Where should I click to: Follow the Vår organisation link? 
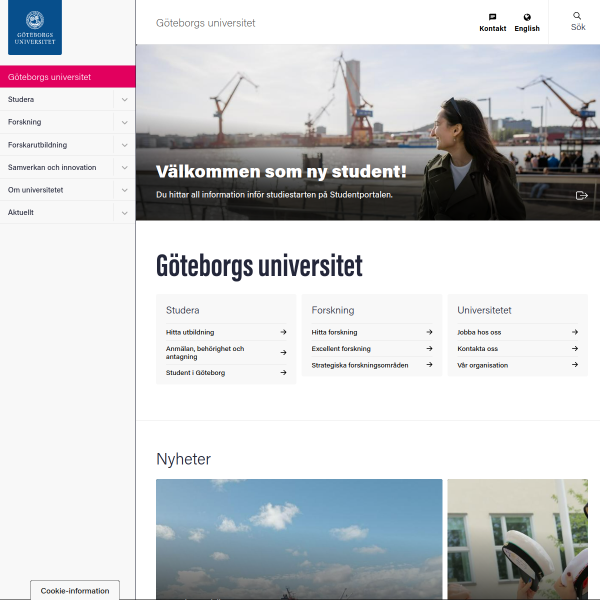tap(483, 365)
